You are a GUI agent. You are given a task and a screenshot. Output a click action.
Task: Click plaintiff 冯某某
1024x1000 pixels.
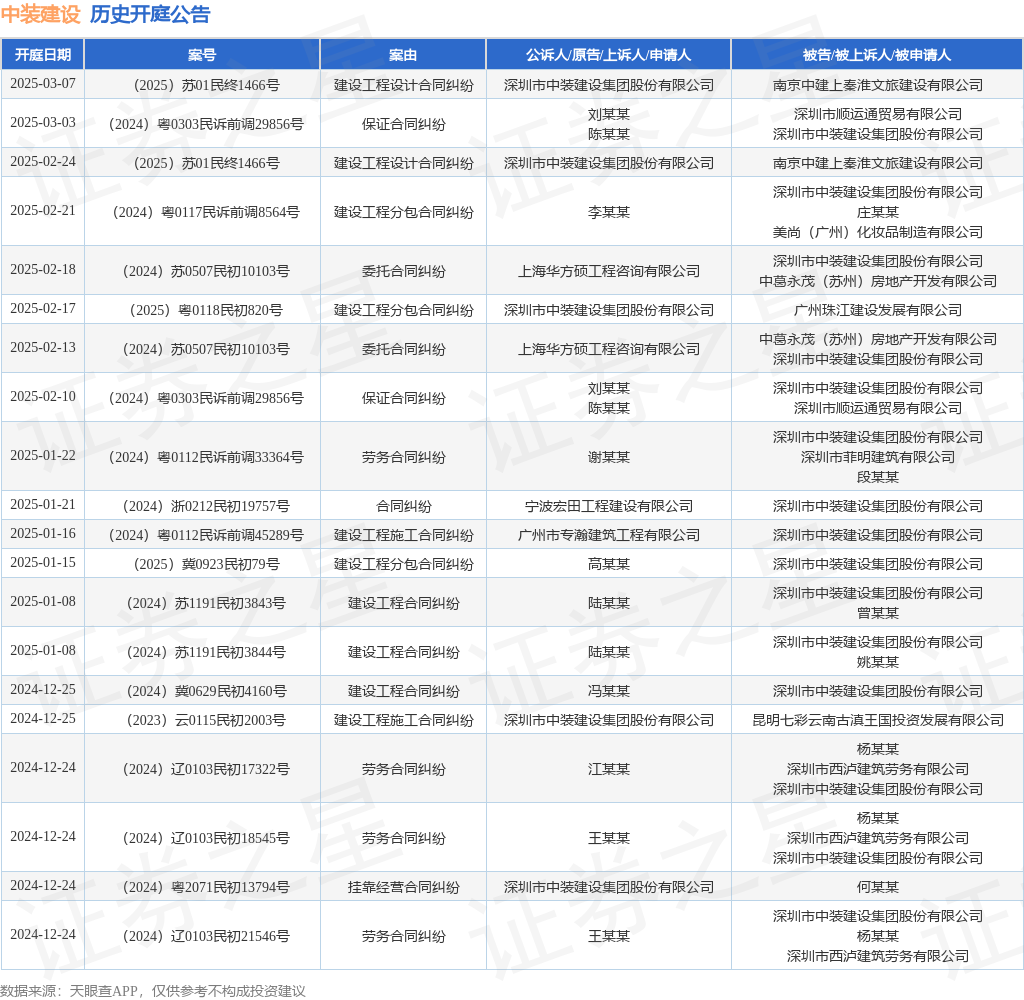pyautogui.click(x=609, y=691)
